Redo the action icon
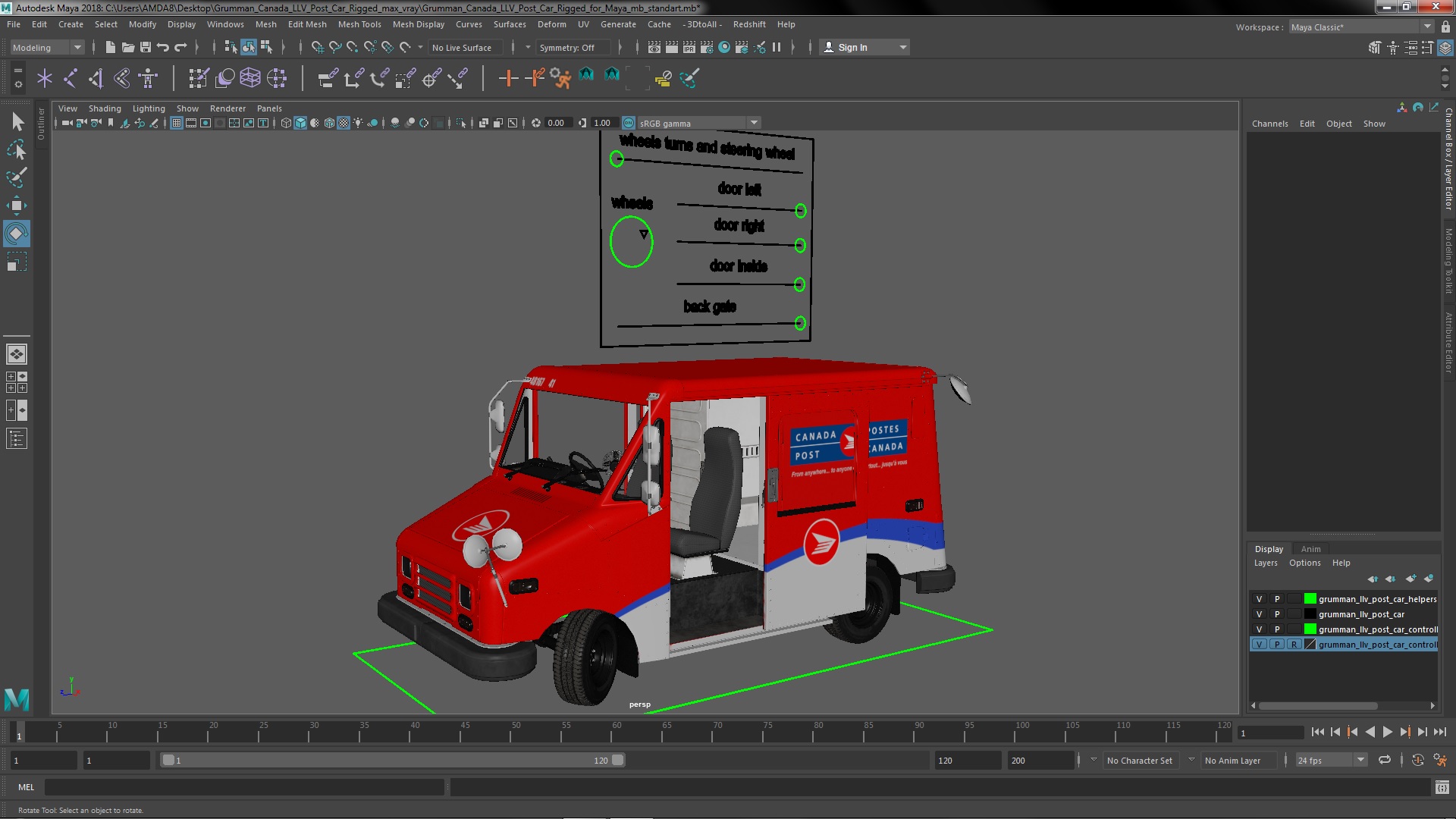Image resolution: width=1456 pixels, height=819 pixels. click(180, 47)
